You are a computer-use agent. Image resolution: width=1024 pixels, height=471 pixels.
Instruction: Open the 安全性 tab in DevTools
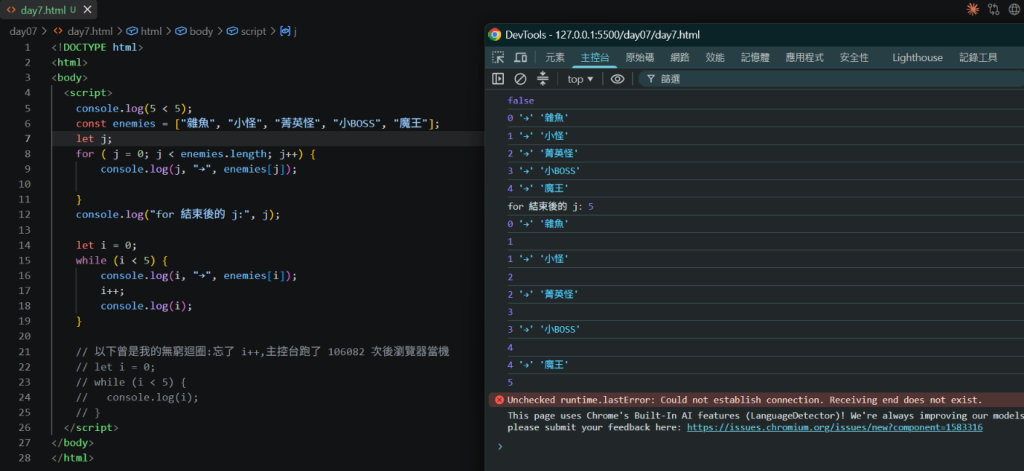tap(854, 57)
